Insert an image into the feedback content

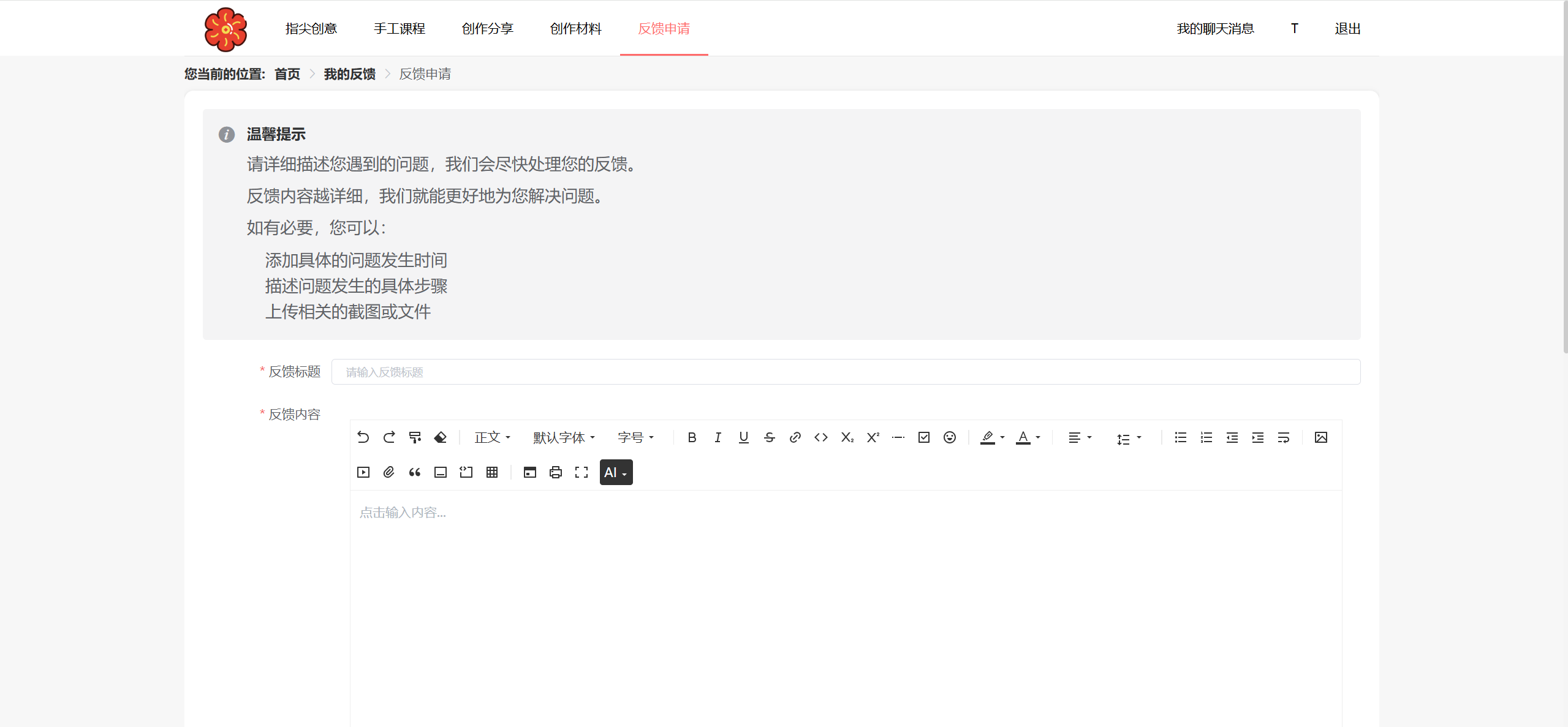pos(1321,437)
